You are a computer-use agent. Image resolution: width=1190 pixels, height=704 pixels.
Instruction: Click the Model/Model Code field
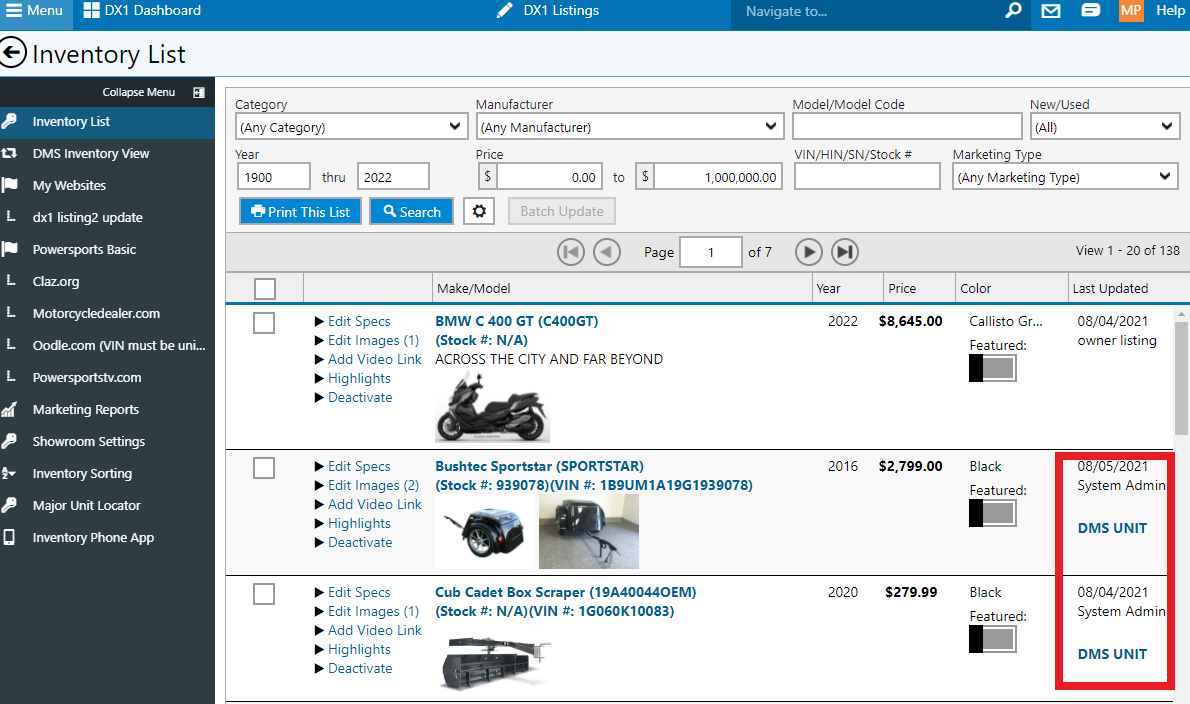click(907, 127)
